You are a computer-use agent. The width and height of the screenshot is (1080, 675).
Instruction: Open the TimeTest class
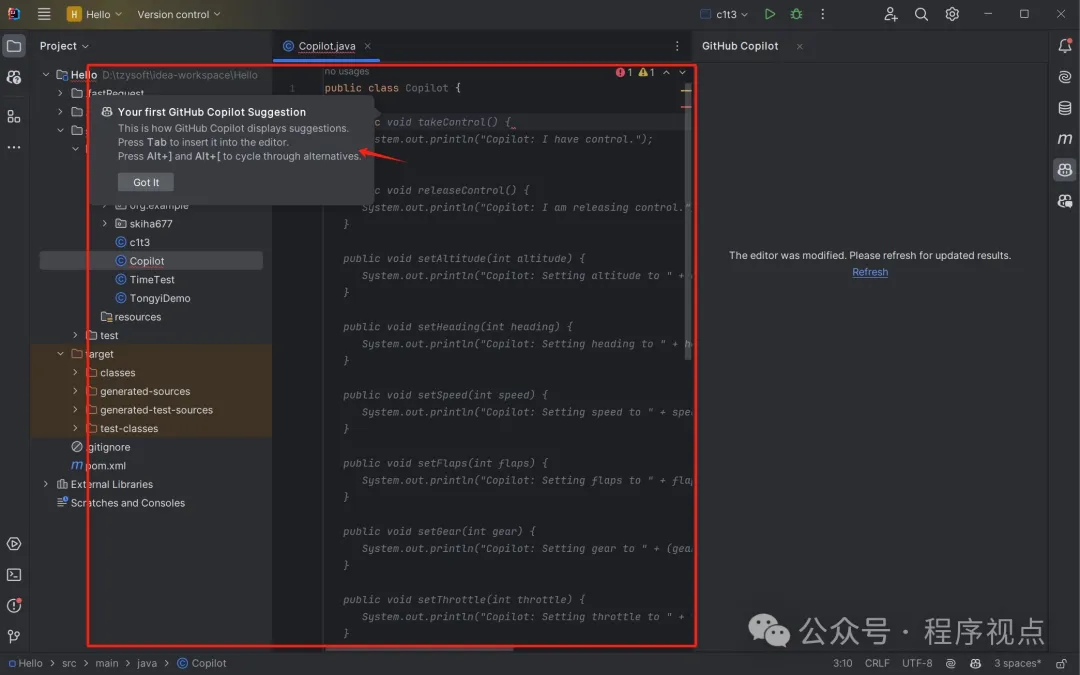(x=151, y=280)
